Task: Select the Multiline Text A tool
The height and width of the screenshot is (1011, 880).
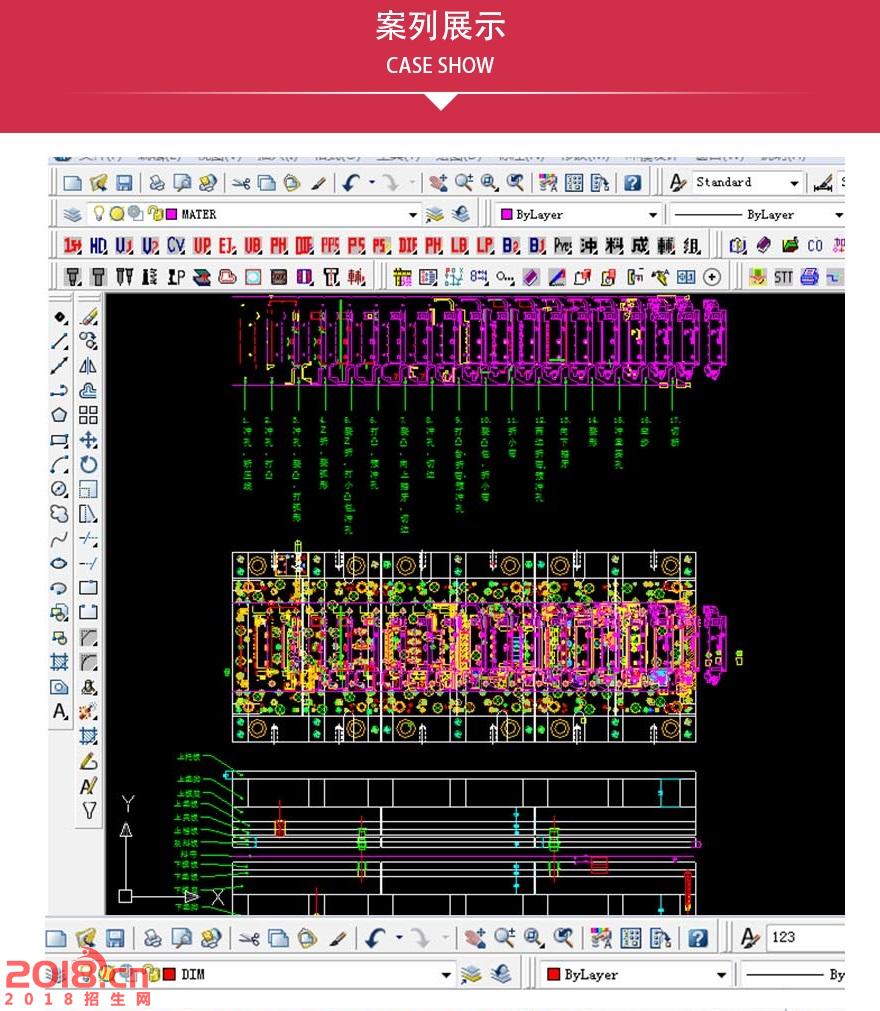Action: point(59,711)
